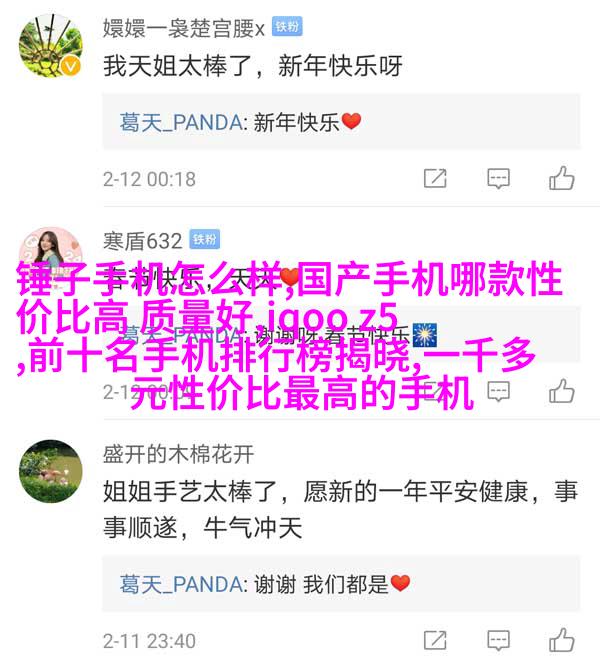600x662 pixels.
Task: Reply to the 2-12 00:18 comment
Action: 498,179
